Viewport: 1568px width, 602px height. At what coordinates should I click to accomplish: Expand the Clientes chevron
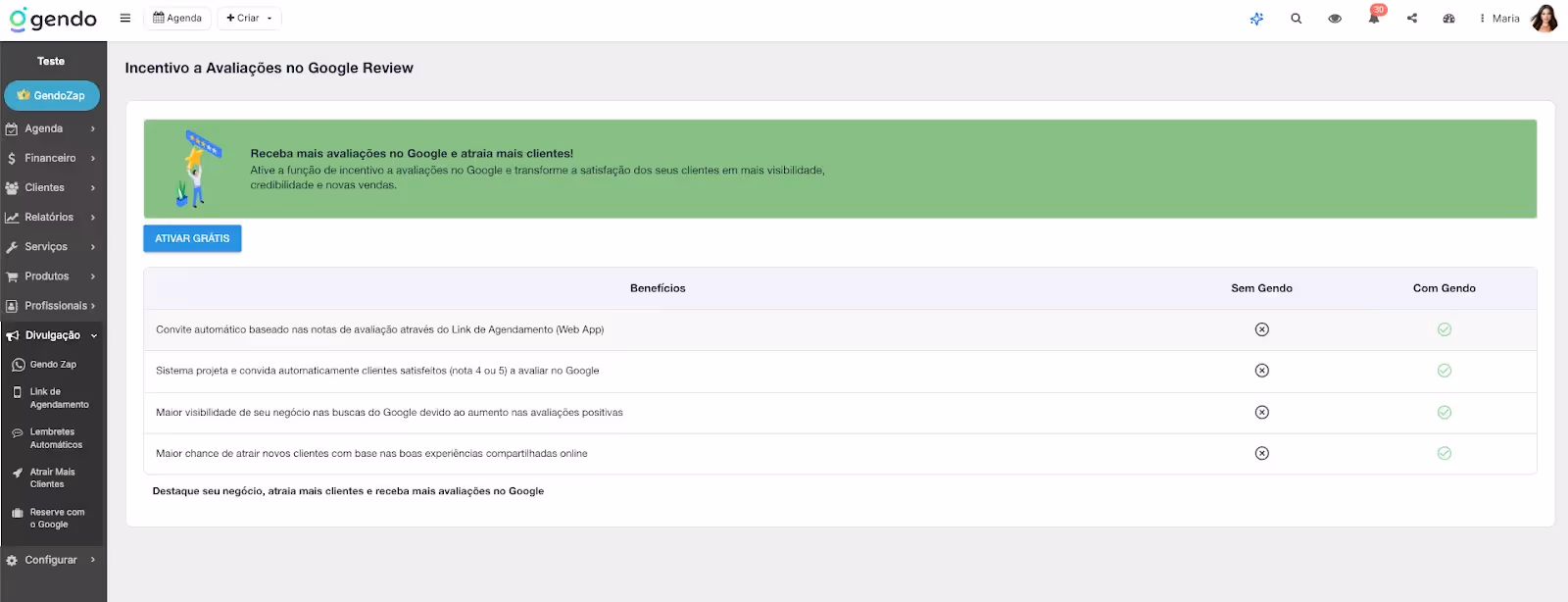coord(93,187)
